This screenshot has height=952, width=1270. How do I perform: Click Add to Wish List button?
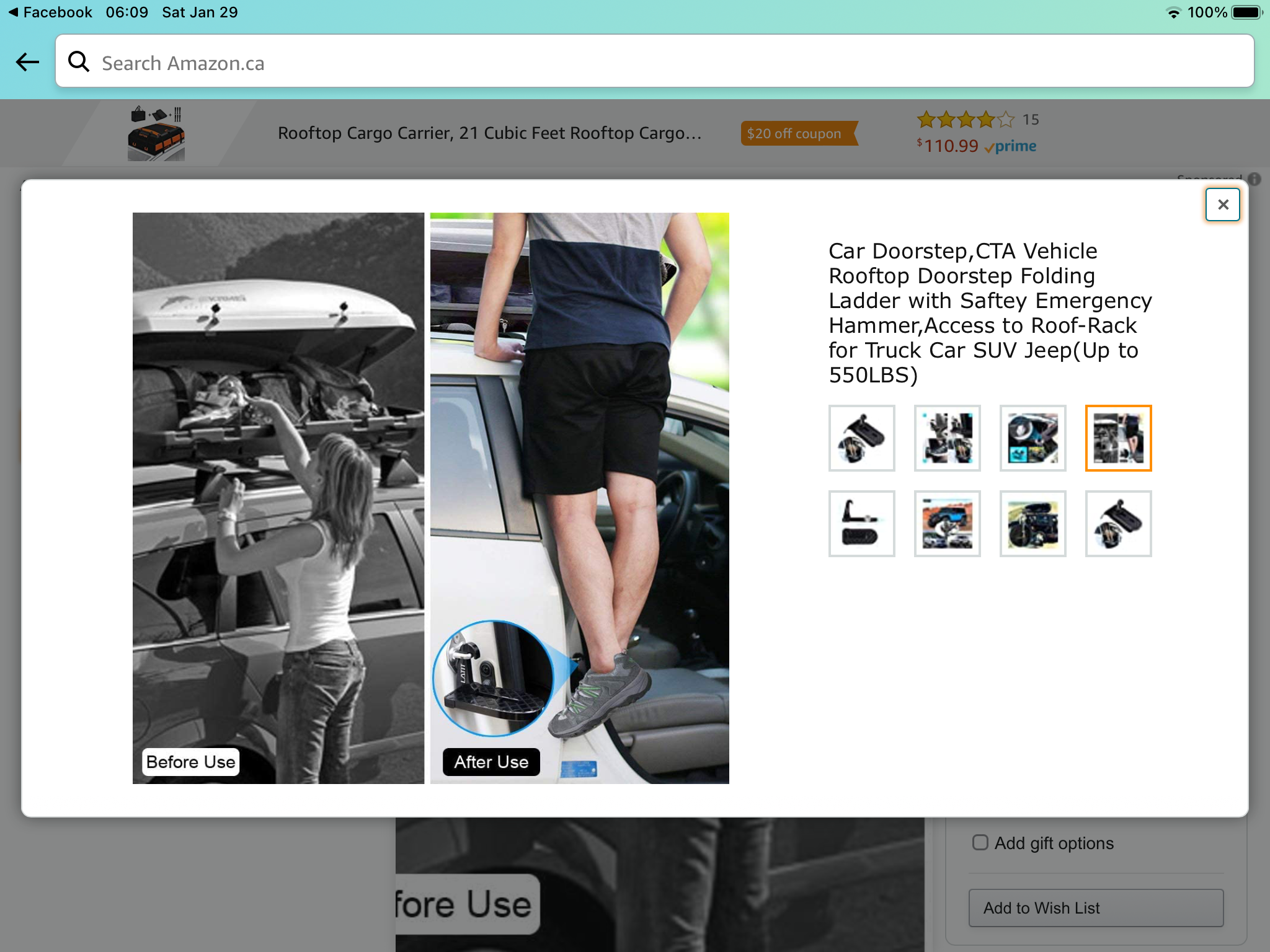pyautogui.click(x=1095, y=908)
